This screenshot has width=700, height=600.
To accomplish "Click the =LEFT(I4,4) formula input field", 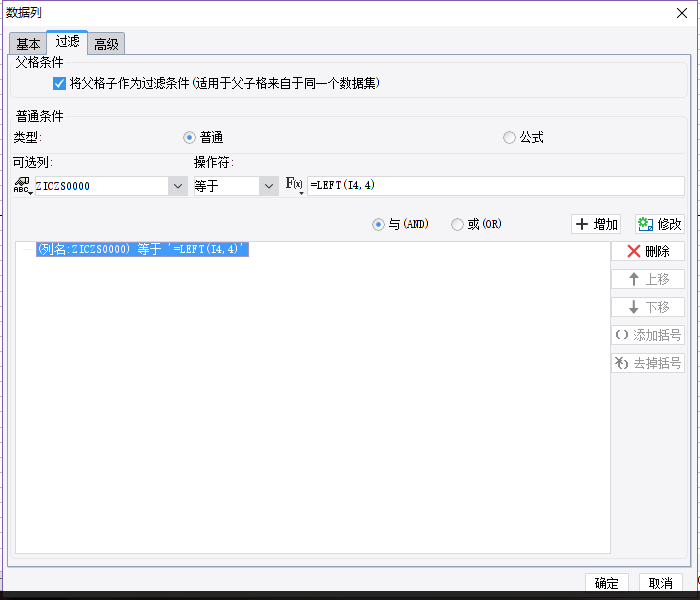I will [496, 186].
